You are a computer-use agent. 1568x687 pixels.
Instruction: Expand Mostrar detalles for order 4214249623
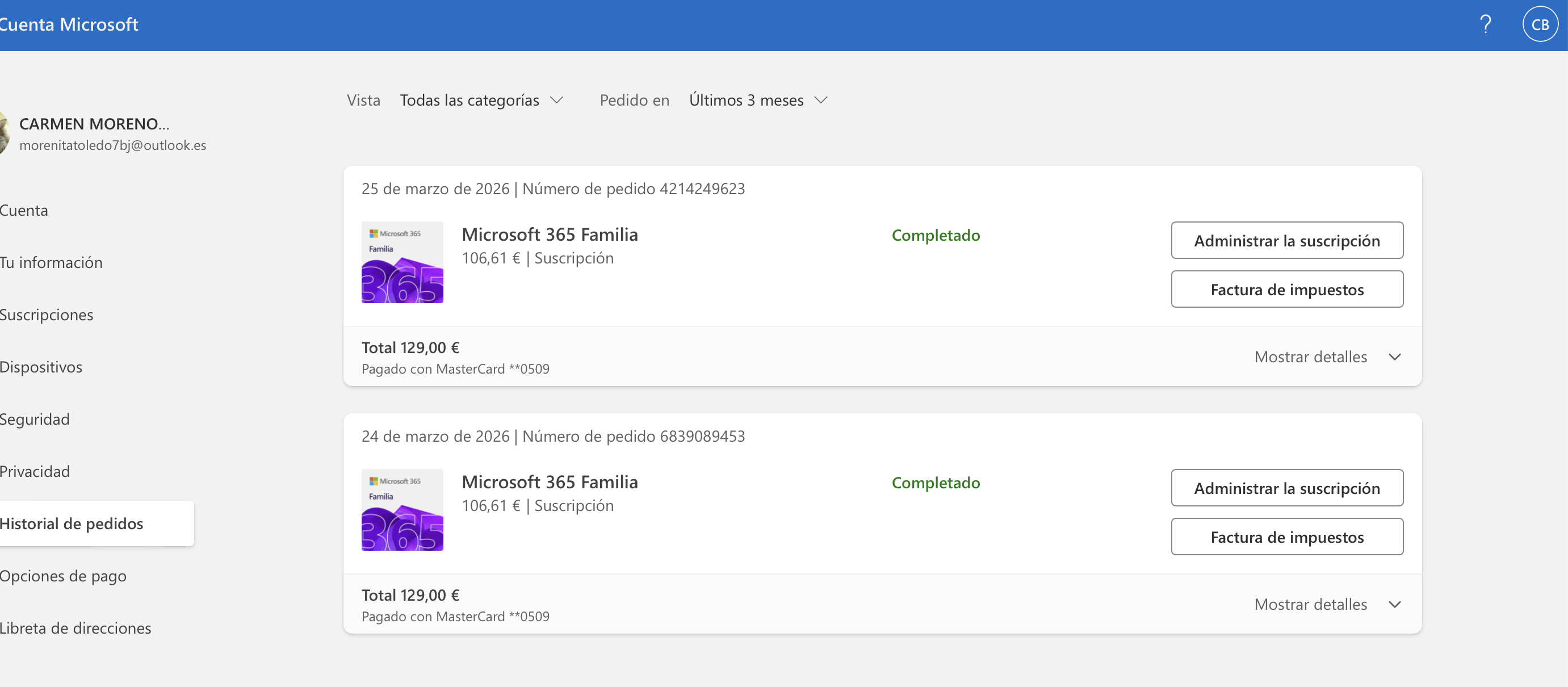(x=1327, y=357)
